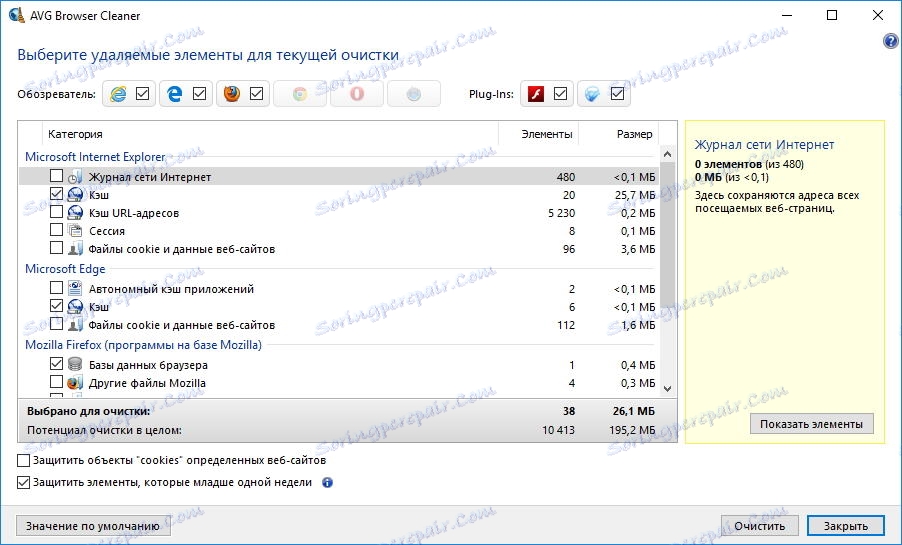This screenshot has height=545, width=902.
Task: Click the Закрыть button
Action: click(x=846, y=526)
